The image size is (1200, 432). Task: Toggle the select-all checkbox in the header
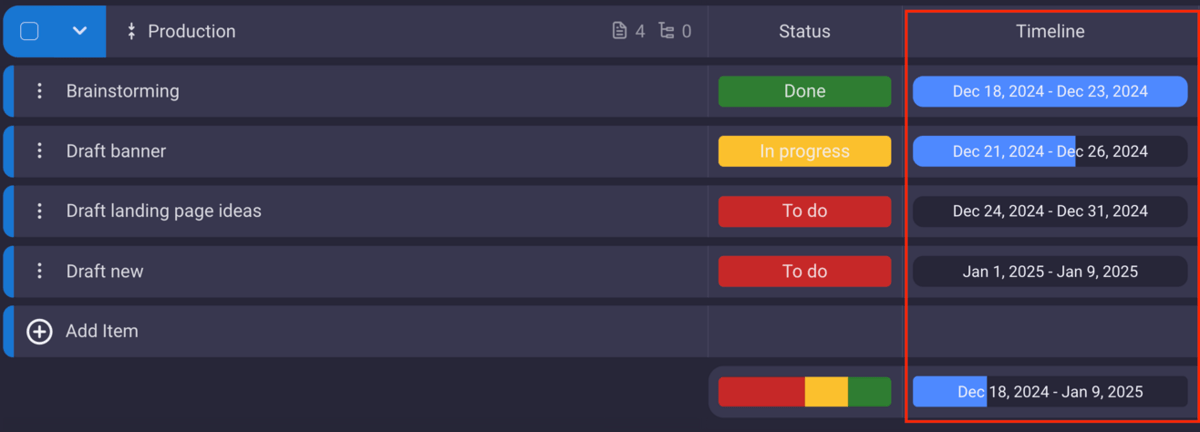click(x=30, y=31)
